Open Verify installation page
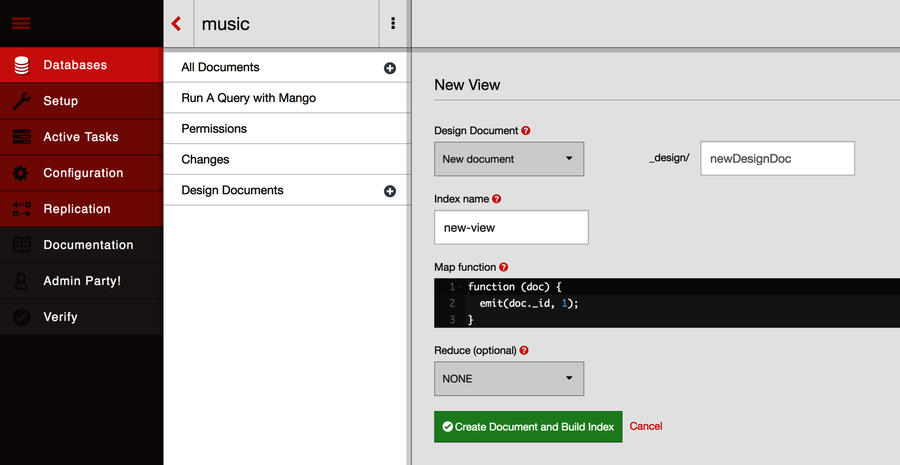This screenshot has width=900, height=465. coord(82,317)
